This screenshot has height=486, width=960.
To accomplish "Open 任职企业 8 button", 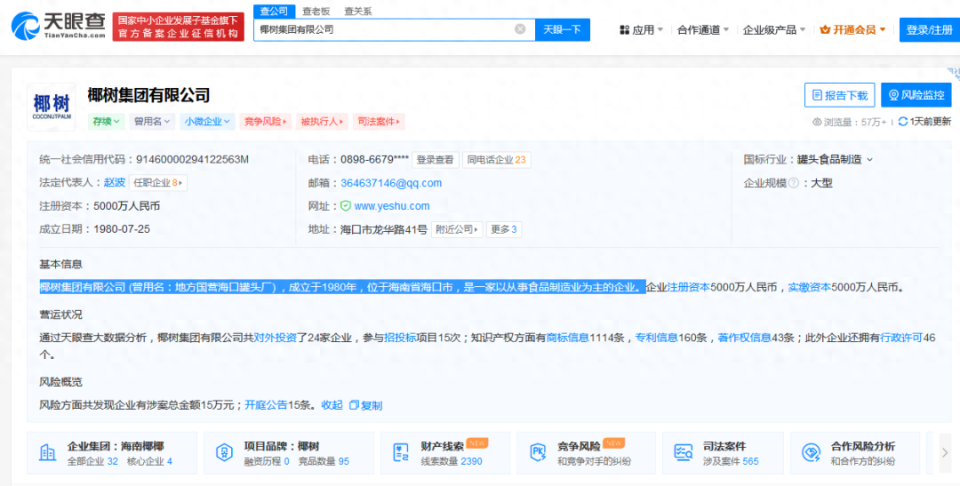I will pos(158,182).
